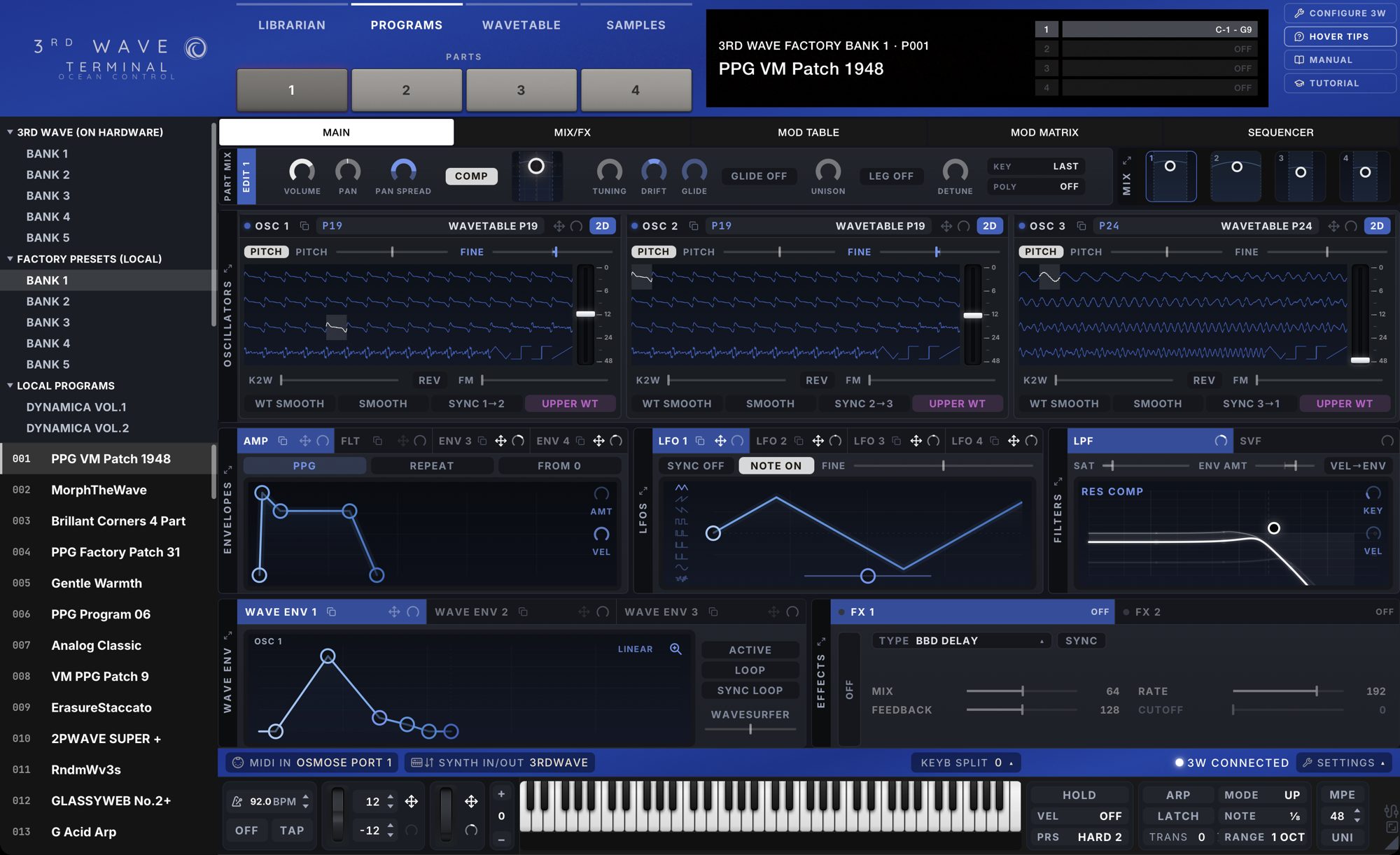Select the sine LFO waveform shape
1400x855 pixels.
[x=681, y=567]
